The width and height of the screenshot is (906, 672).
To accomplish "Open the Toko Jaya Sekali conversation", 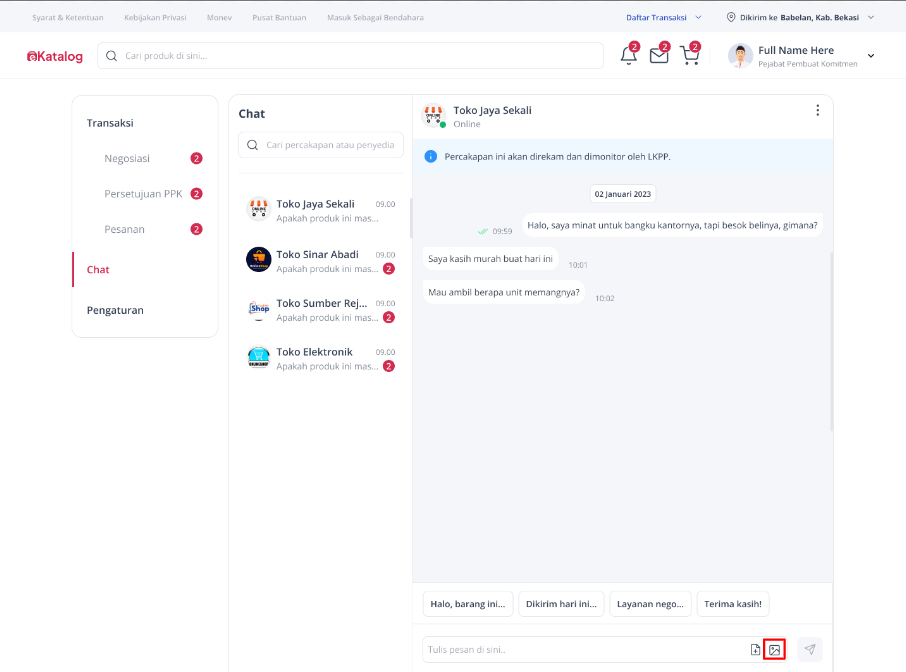I will (321, 210).
